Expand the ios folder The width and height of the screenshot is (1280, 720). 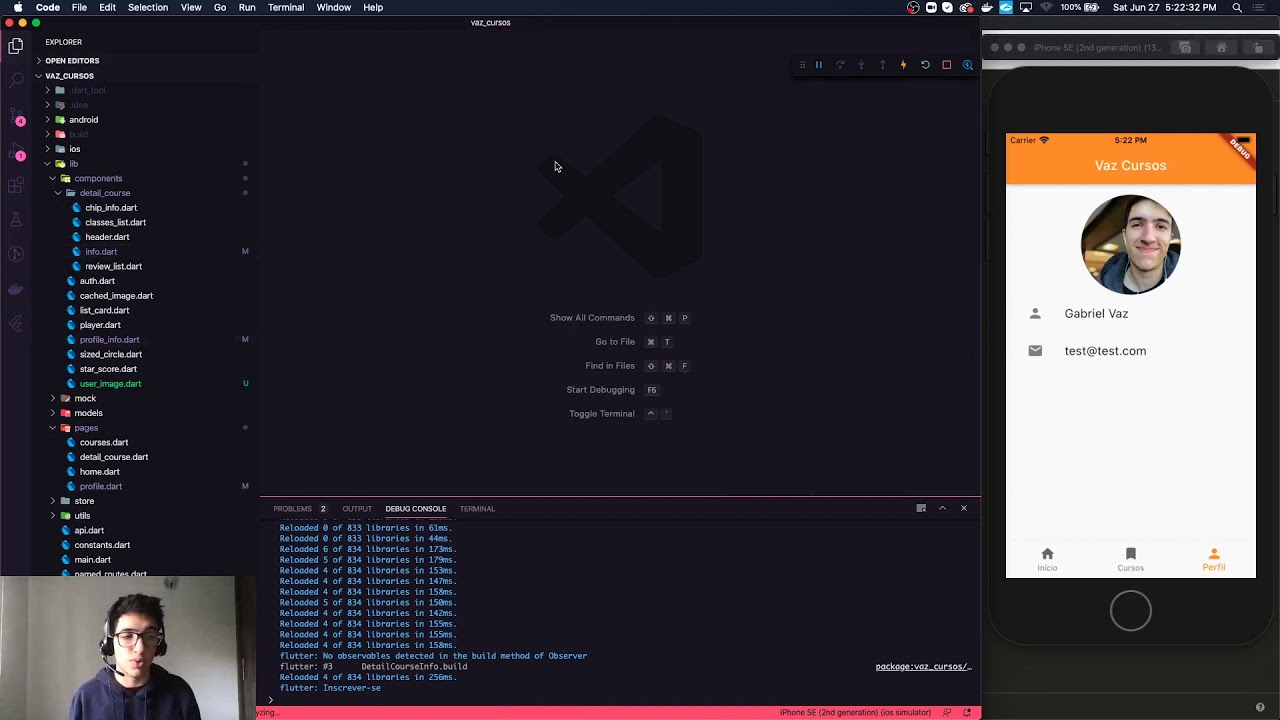click(74, 149)
